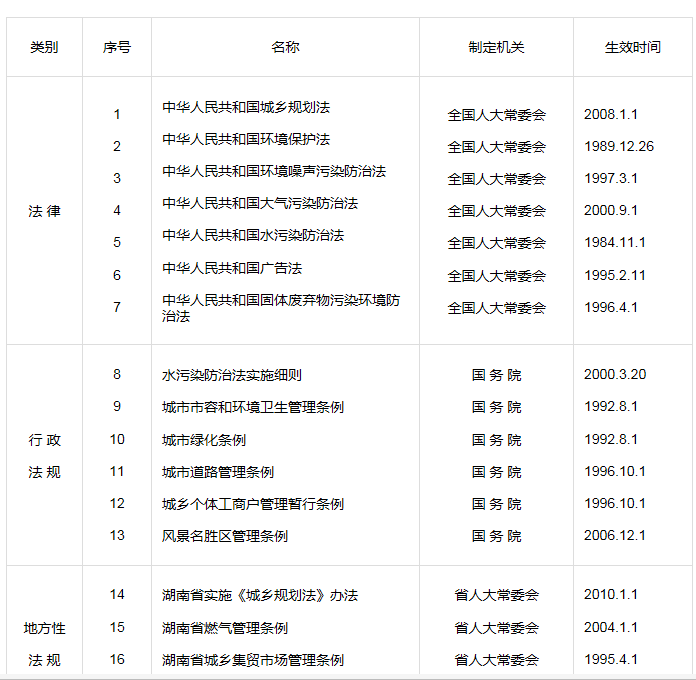
Task: Click the 类别 column header
Action: [x=44, y=47]
